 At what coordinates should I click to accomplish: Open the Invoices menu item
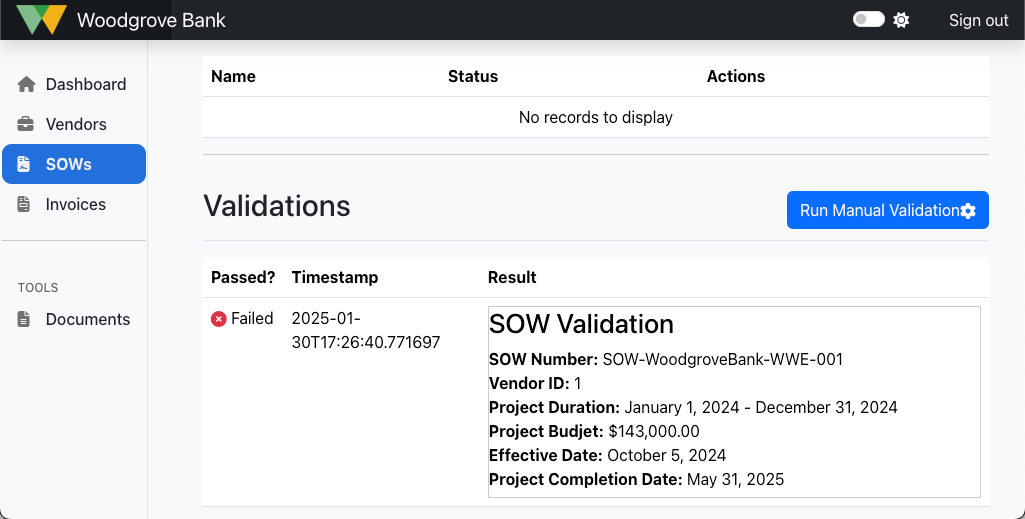[x=75, y=205]
